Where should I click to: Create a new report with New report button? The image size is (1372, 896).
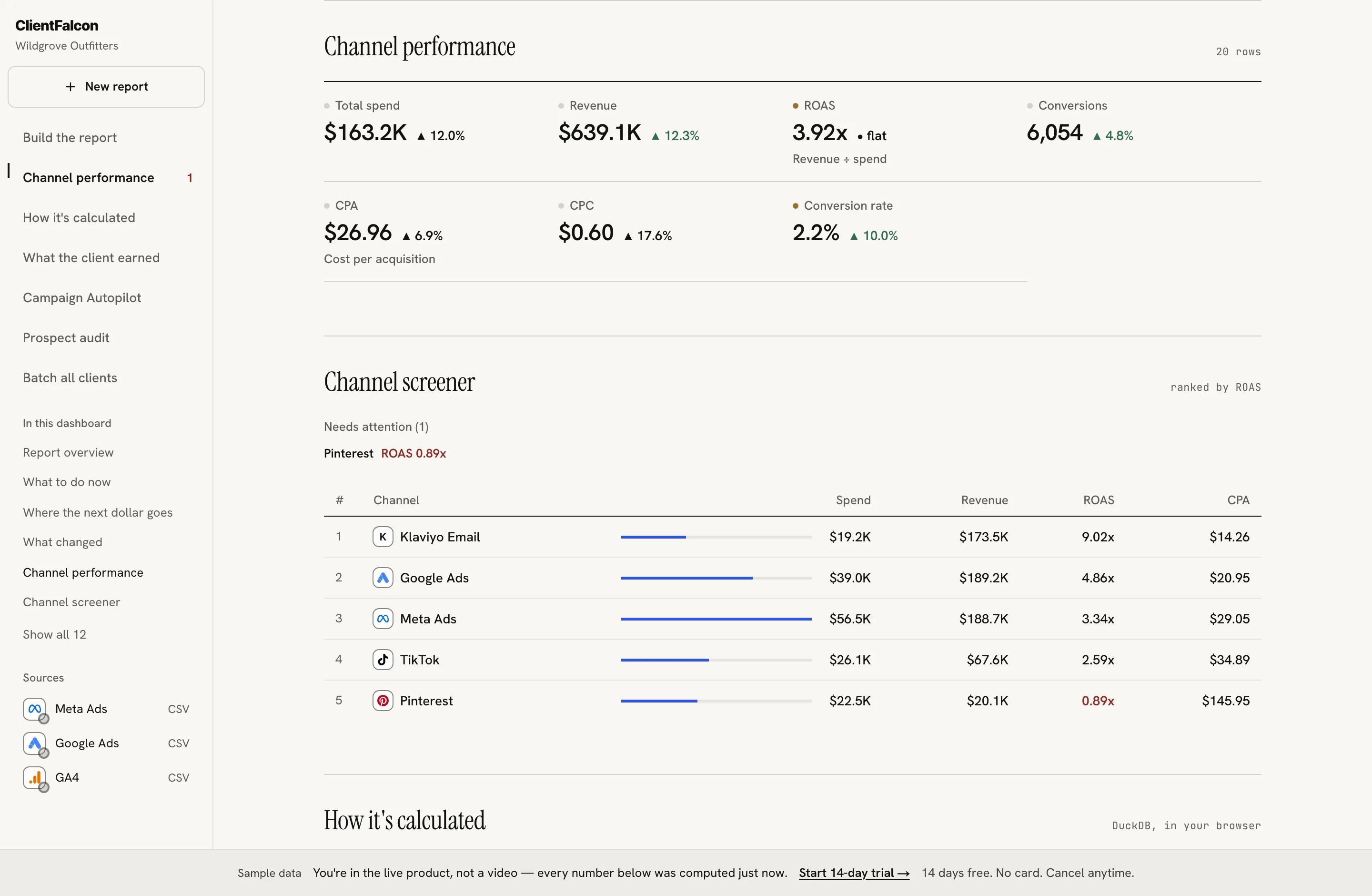[106, 86]
